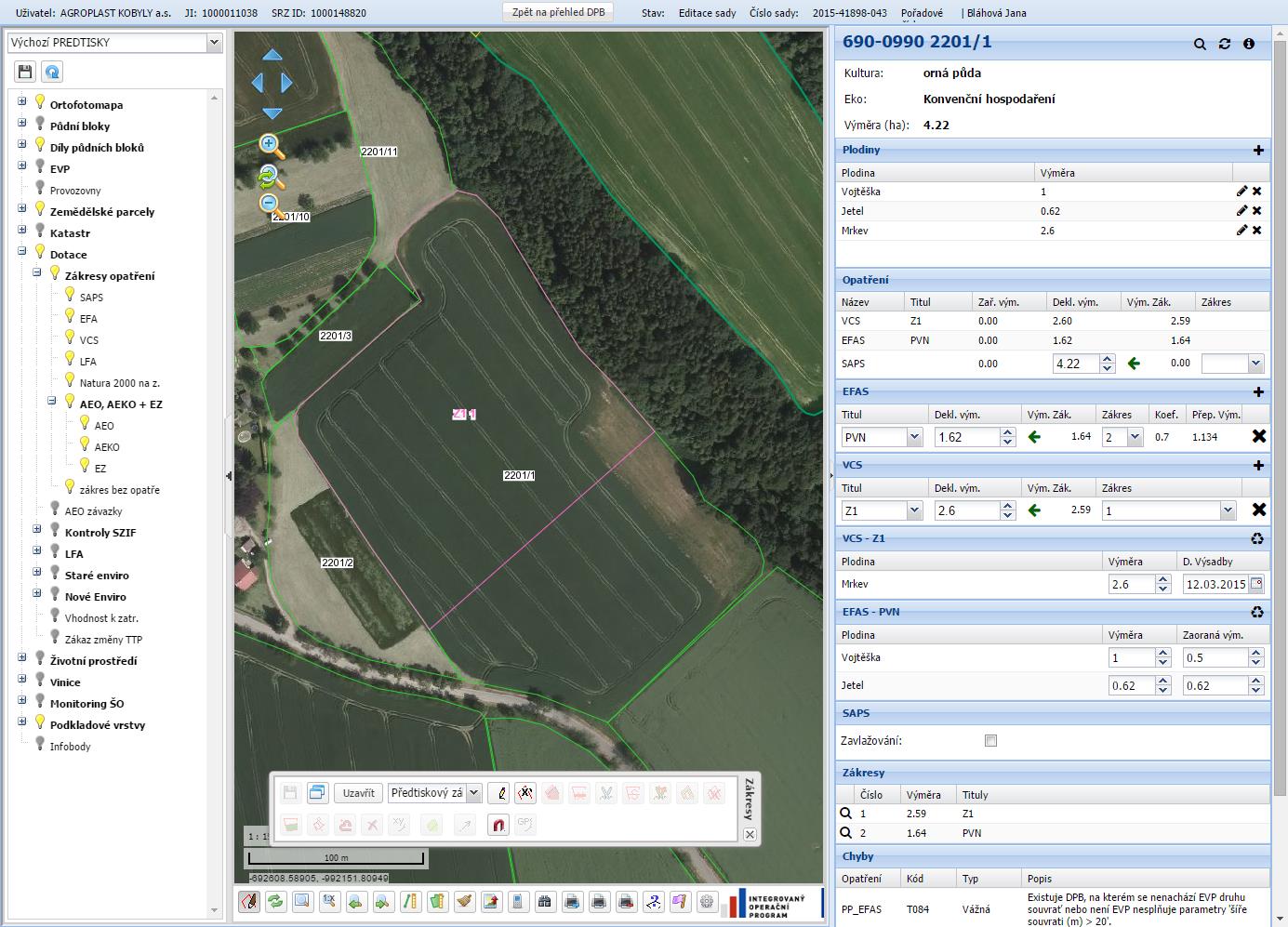Select the Infobody tree item
The height and width of the screenshot is (927, 1288).
click(71, 747)
